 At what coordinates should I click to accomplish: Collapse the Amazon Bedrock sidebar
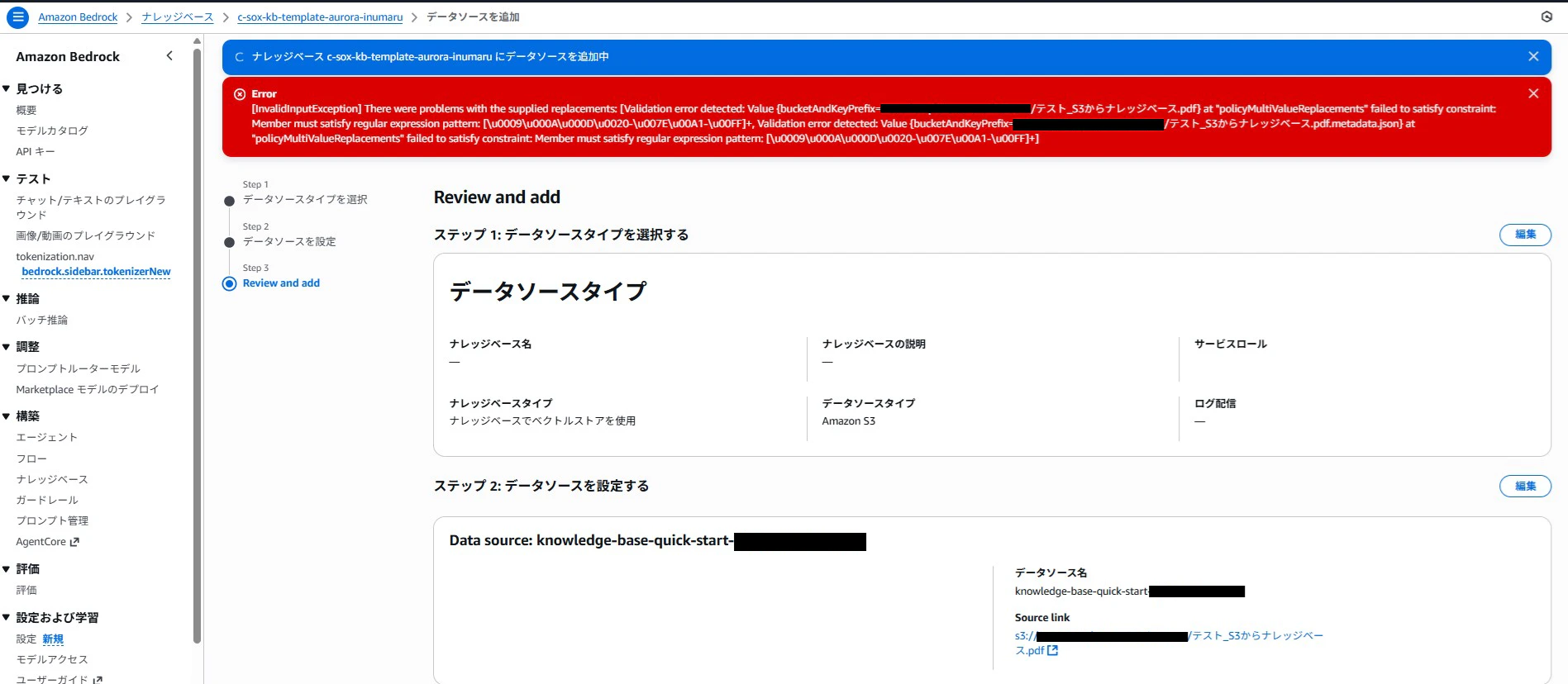click(x=169, y=55)
